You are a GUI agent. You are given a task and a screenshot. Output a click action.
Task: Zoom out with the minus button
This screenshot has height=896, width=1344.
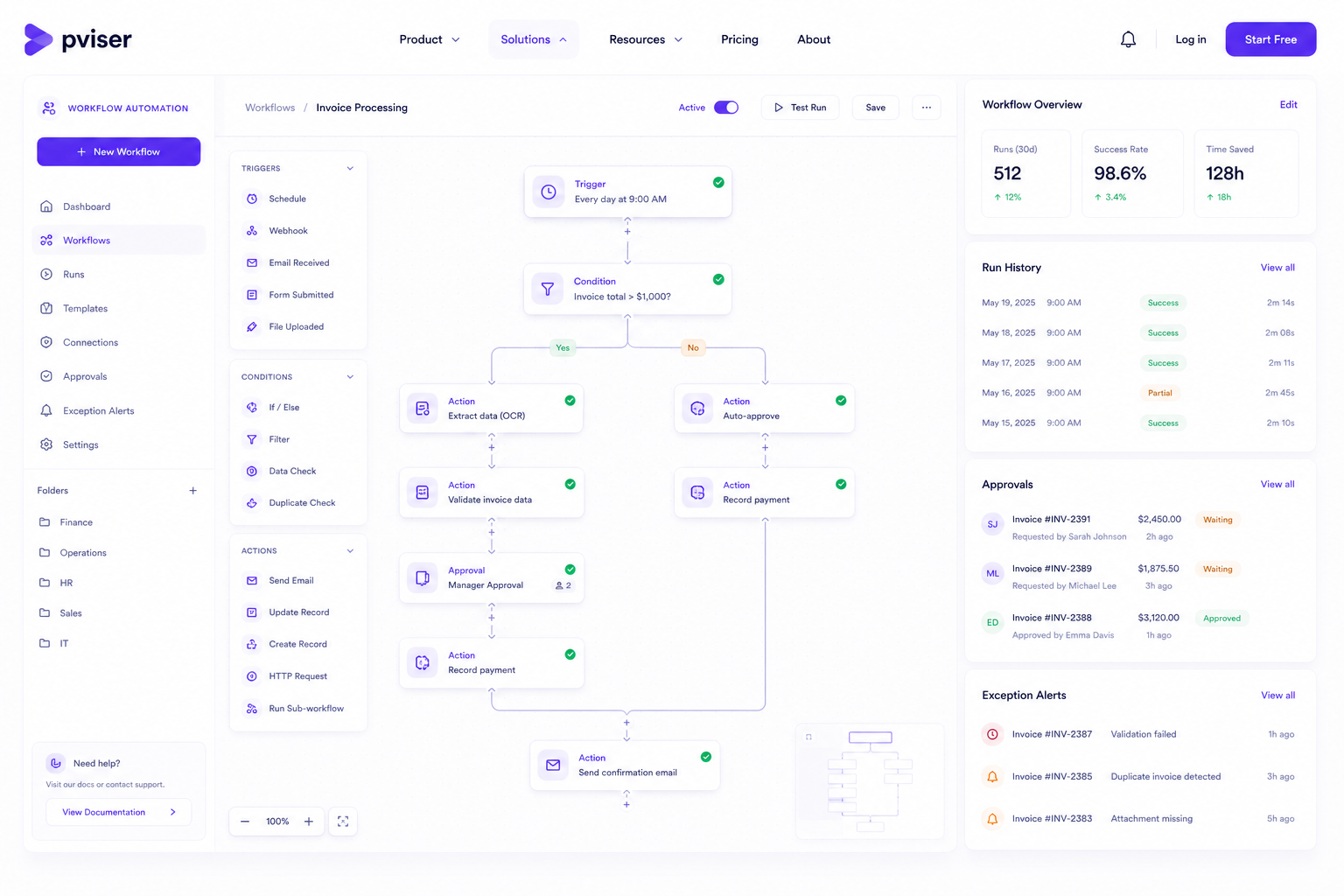[245, 822]
